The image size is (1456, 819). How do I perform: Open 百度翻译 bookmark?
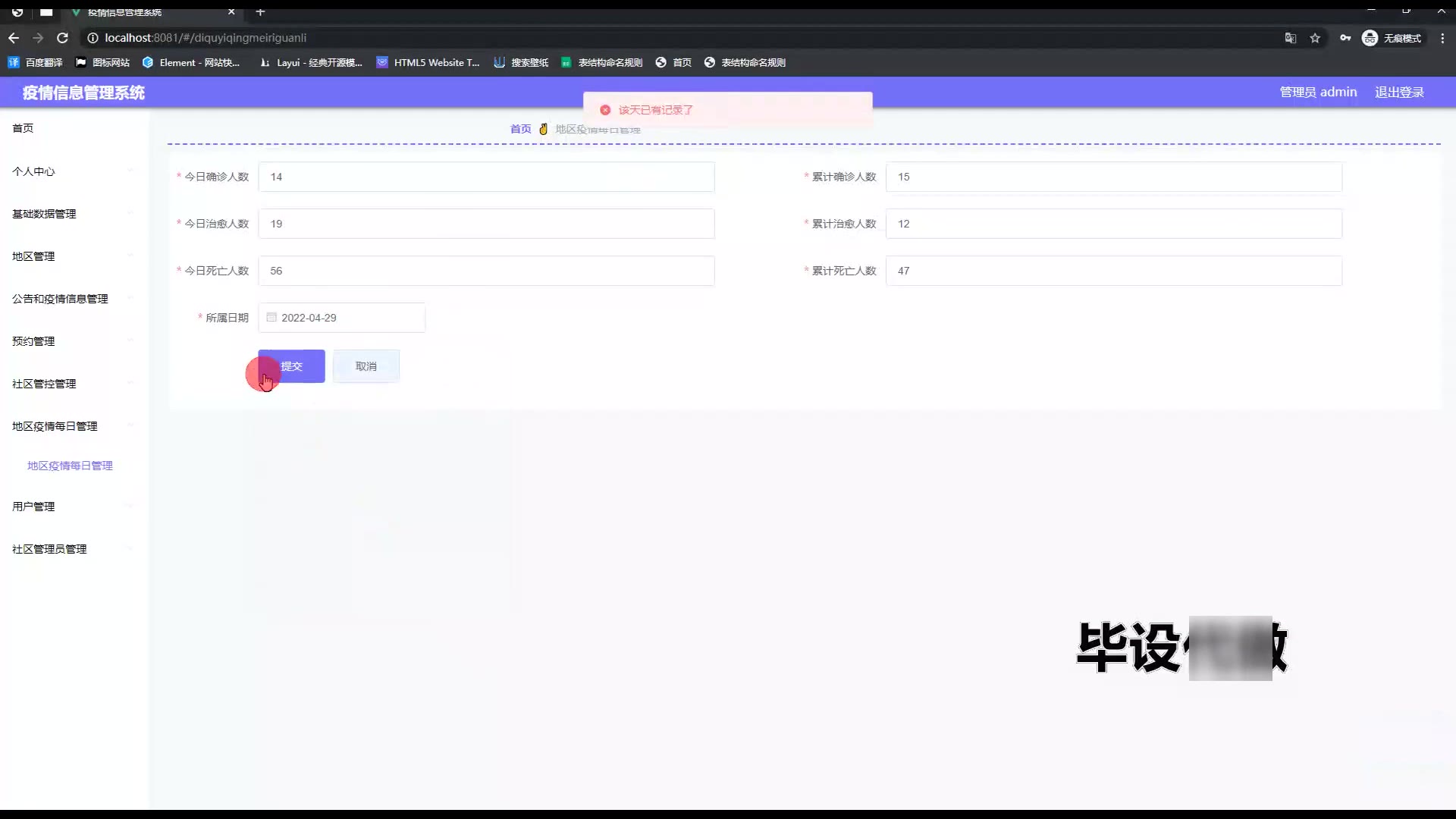point(36,63)
